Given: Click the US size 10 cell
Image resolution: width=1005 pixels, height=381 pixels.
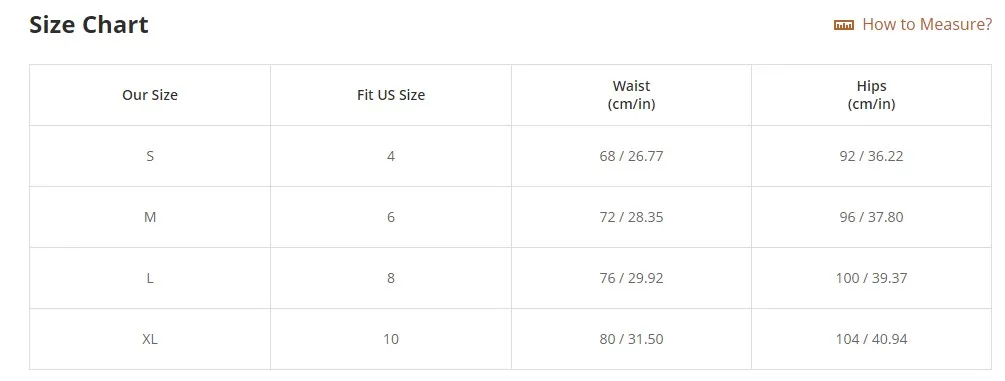Looking at the screenshot, I should click(x=391, y=339).
